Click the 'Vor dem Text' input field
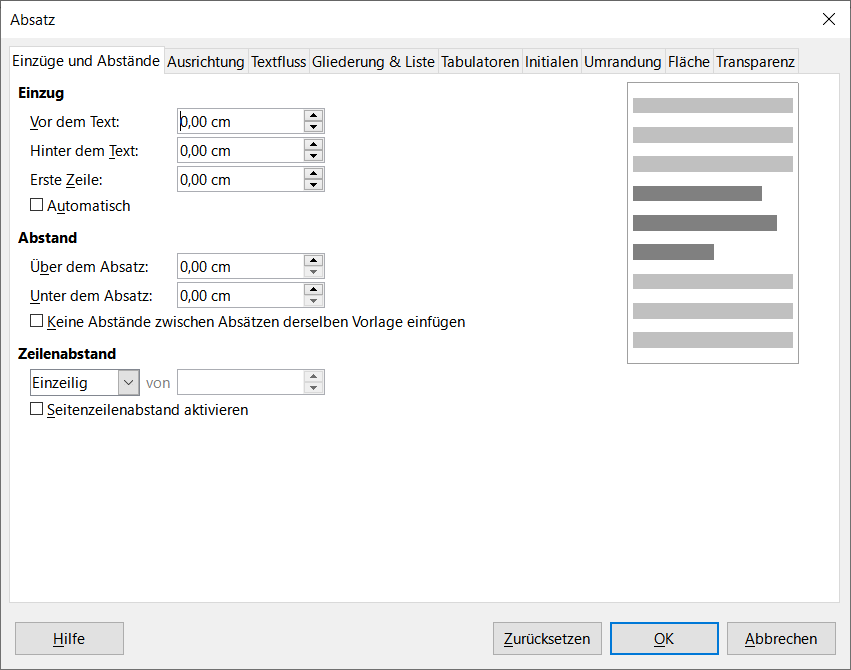 [x=240, y=122]
